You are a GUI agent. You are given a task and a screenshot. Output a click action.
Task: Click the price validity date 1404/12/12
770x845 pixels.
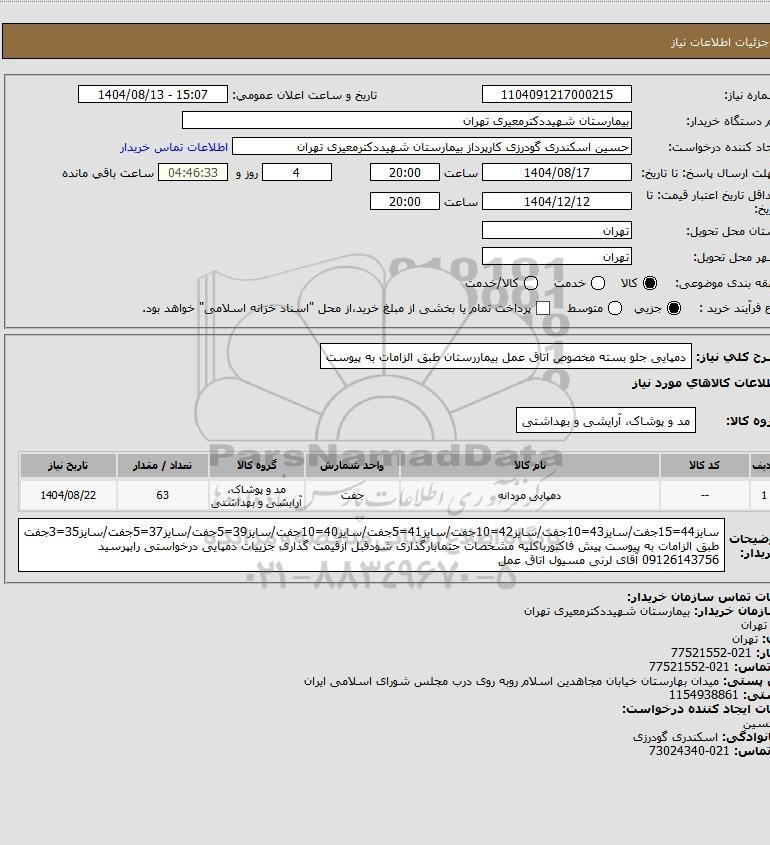(556, 201)
